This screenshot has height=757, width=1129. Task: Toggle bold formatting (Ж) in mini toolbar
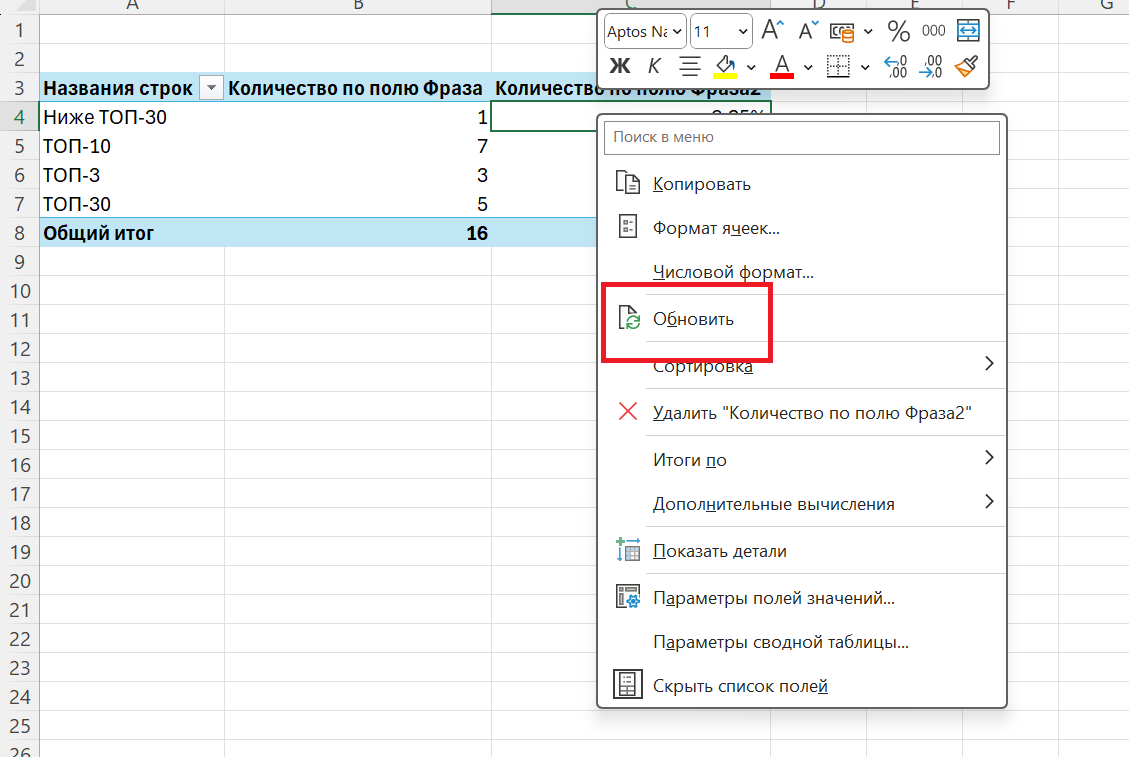tap(619, 66)
